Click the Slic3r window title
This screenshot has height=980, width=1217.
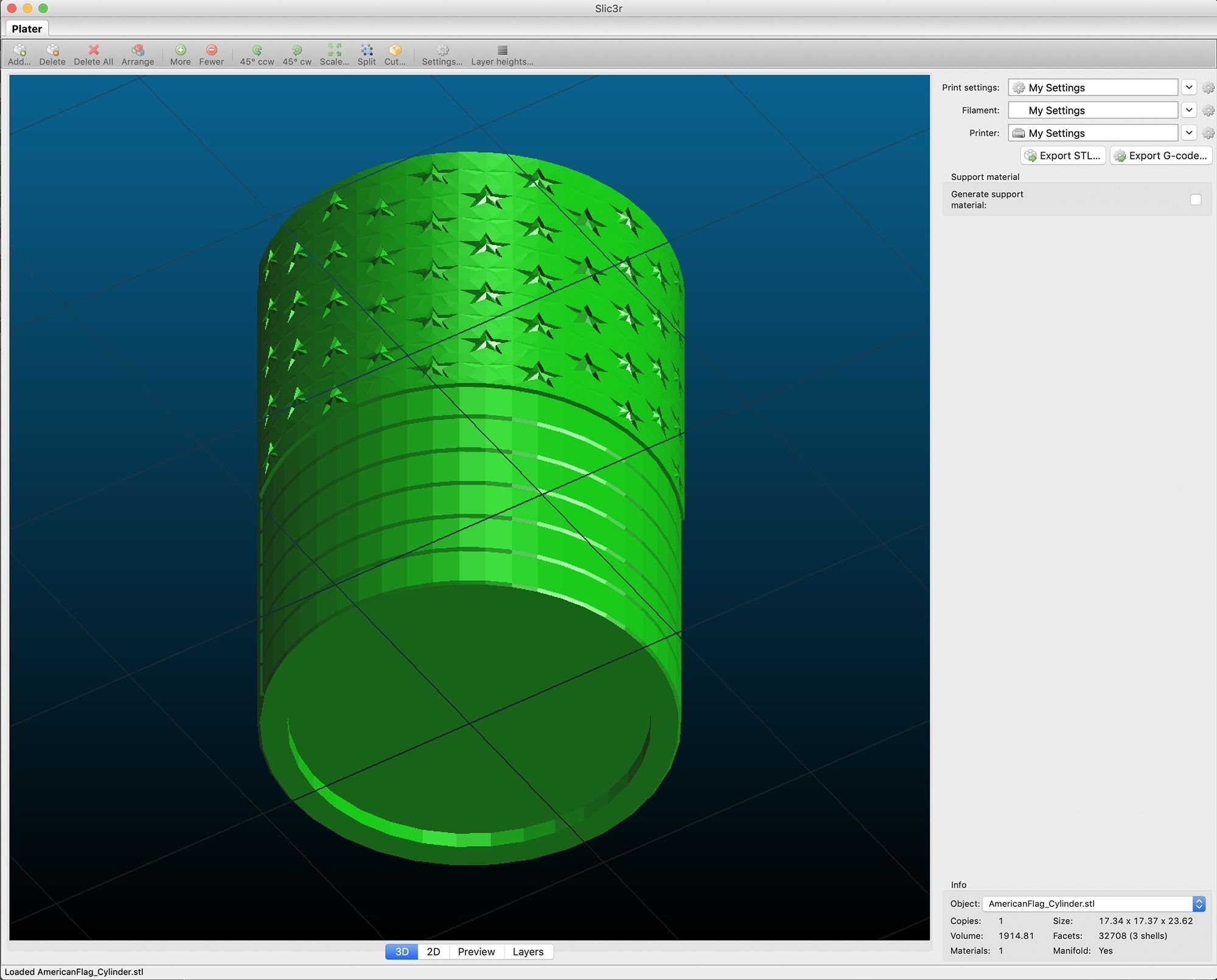point(608,9)
